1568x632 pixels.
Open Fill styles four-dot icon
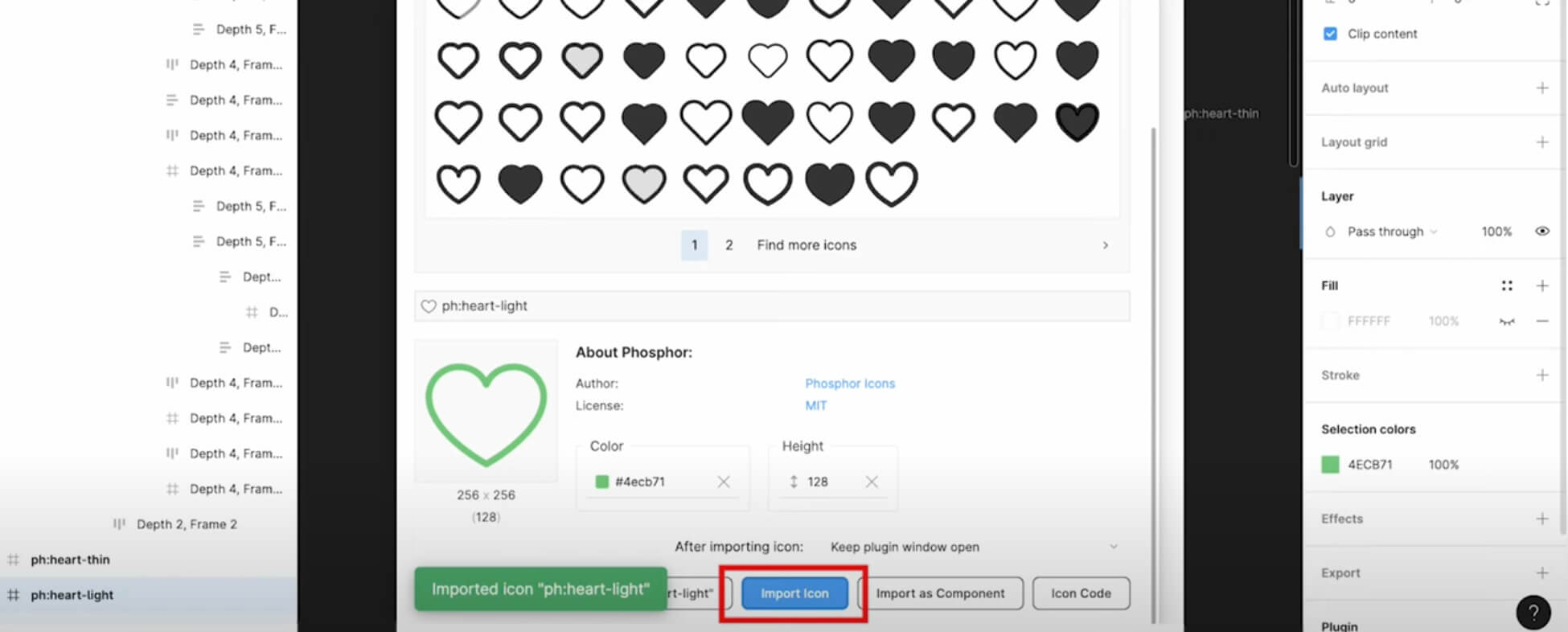[1506, 285]
